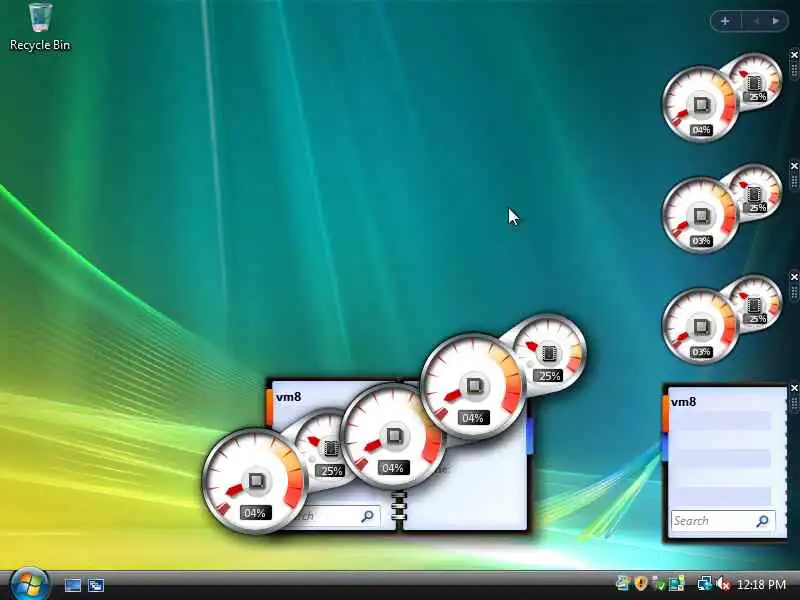Click magnifier icon in floating Contacts search
The height and width of the screenshot is (600, 800).
367,516
